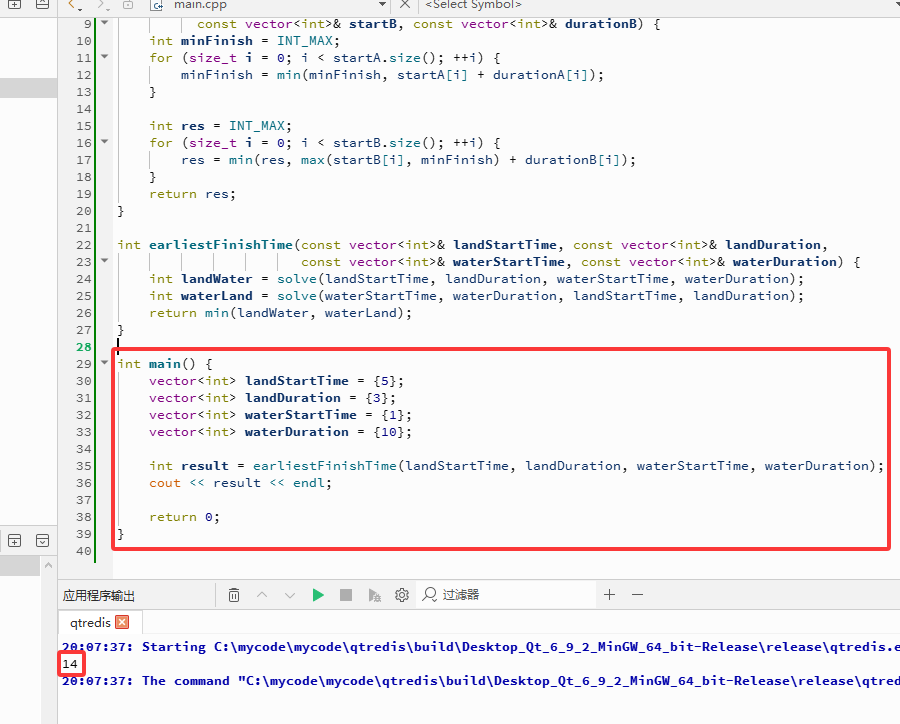The width and height of the screenshot is (900, 724).
Task: Collapse the for loop at line 16
Action: tap(104, 142)
